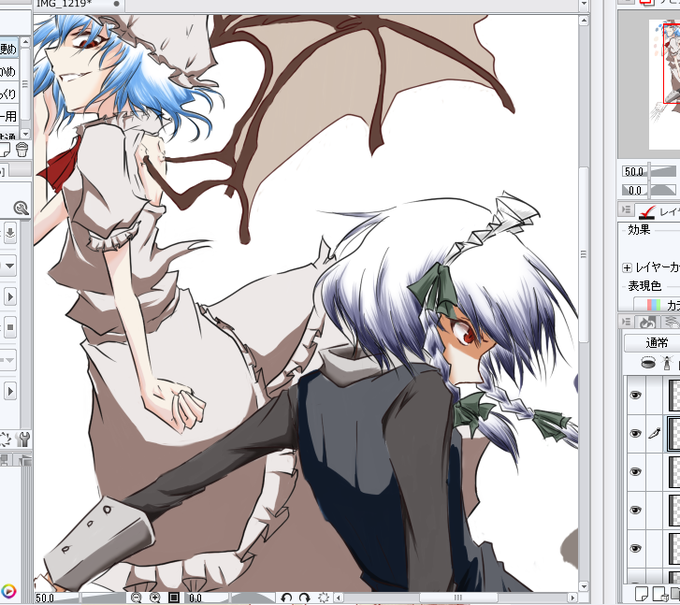Image resolution: width=680 pixels, height=605 pixels.
Task: Click the canvas vertical scrollbar up arrow
Action: (x=584, y=20)
